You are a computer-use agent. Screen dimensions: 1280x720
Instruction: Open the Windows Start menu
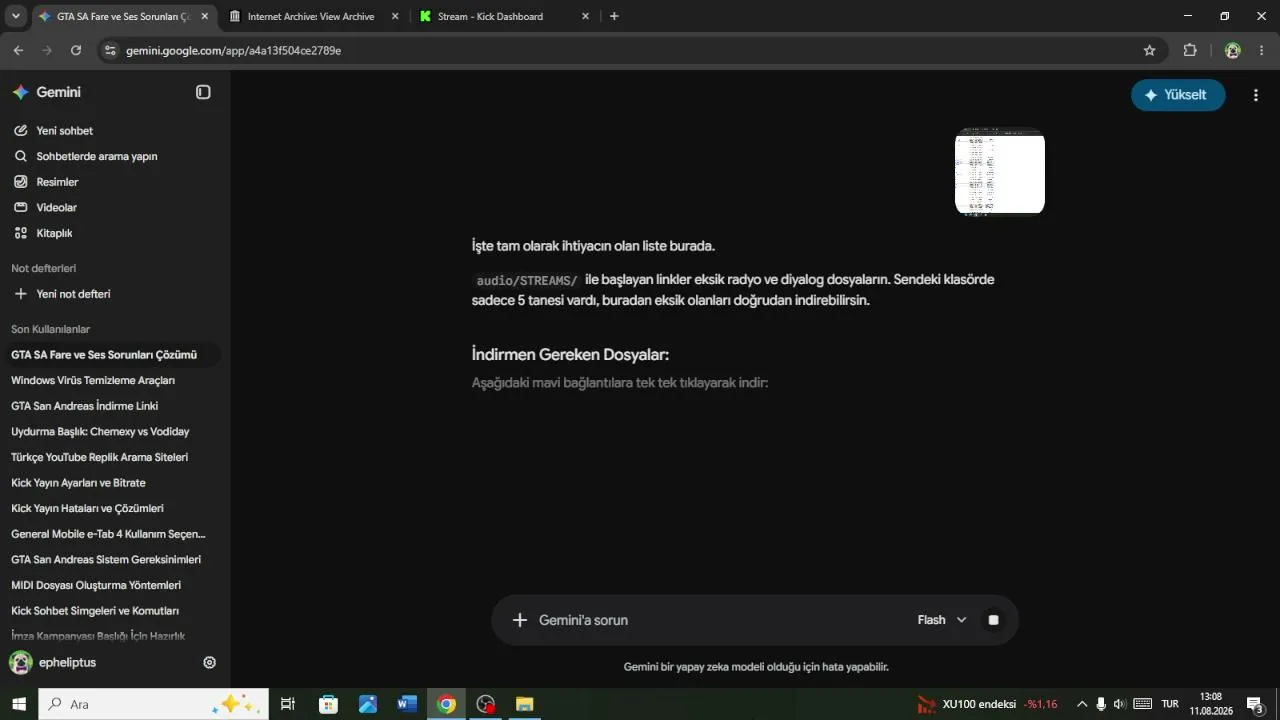tap(19, 704)
